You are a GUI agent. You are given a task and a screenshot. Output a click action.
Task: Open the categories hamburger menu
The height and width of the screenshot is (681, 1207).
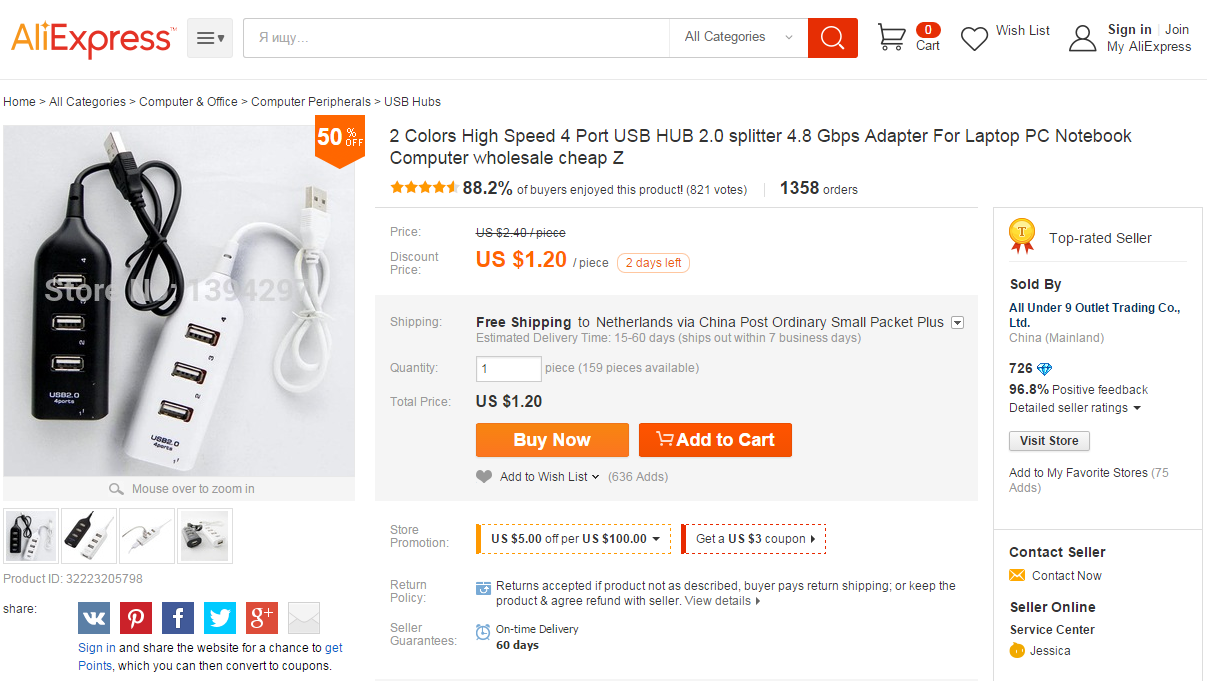point(210,38)
